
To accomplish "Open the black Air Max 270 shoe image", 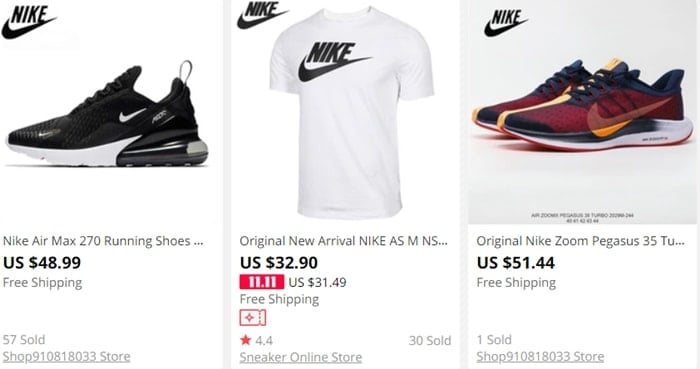I will point(107,116).
